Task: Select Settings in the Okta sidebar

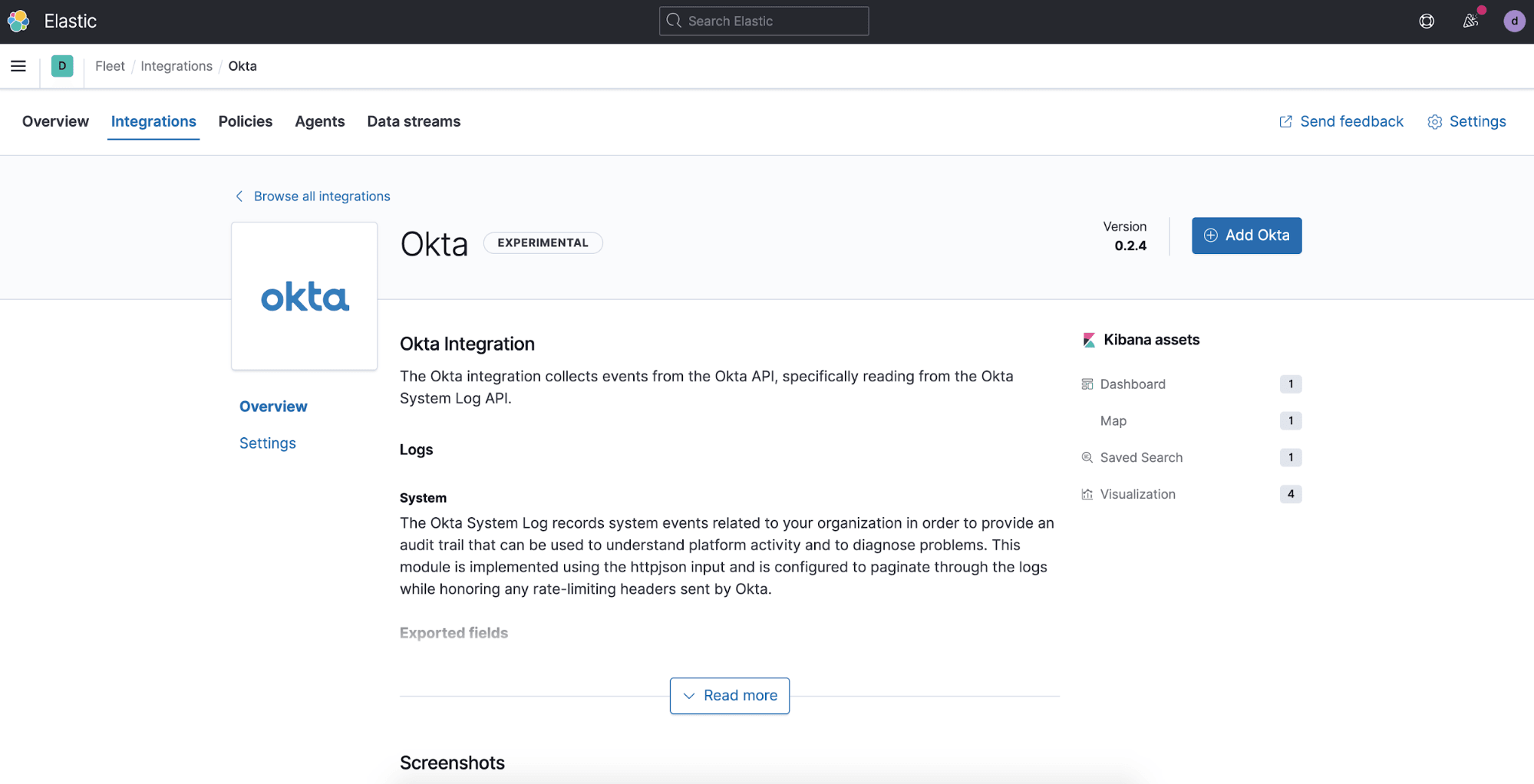Action: click(267, 443)
